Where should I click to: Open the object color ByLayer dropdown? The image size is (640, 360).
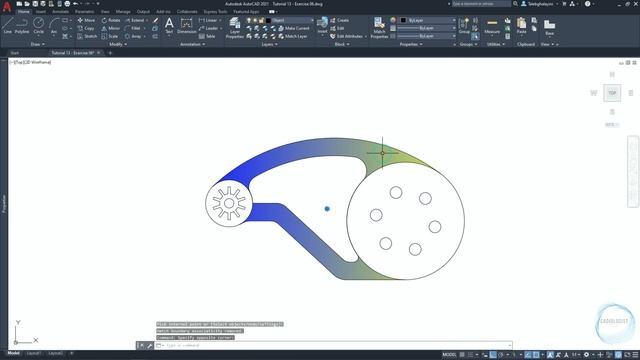(x=428, y=20)
